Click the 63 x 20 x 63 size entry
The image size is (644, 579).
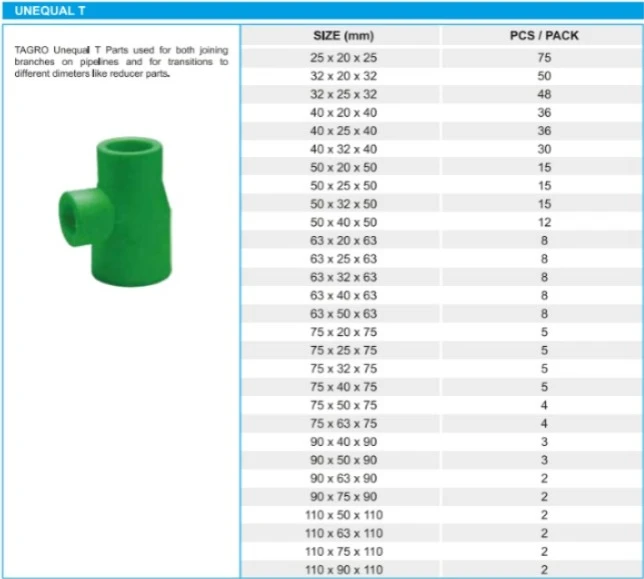click(x=343, y=241)
